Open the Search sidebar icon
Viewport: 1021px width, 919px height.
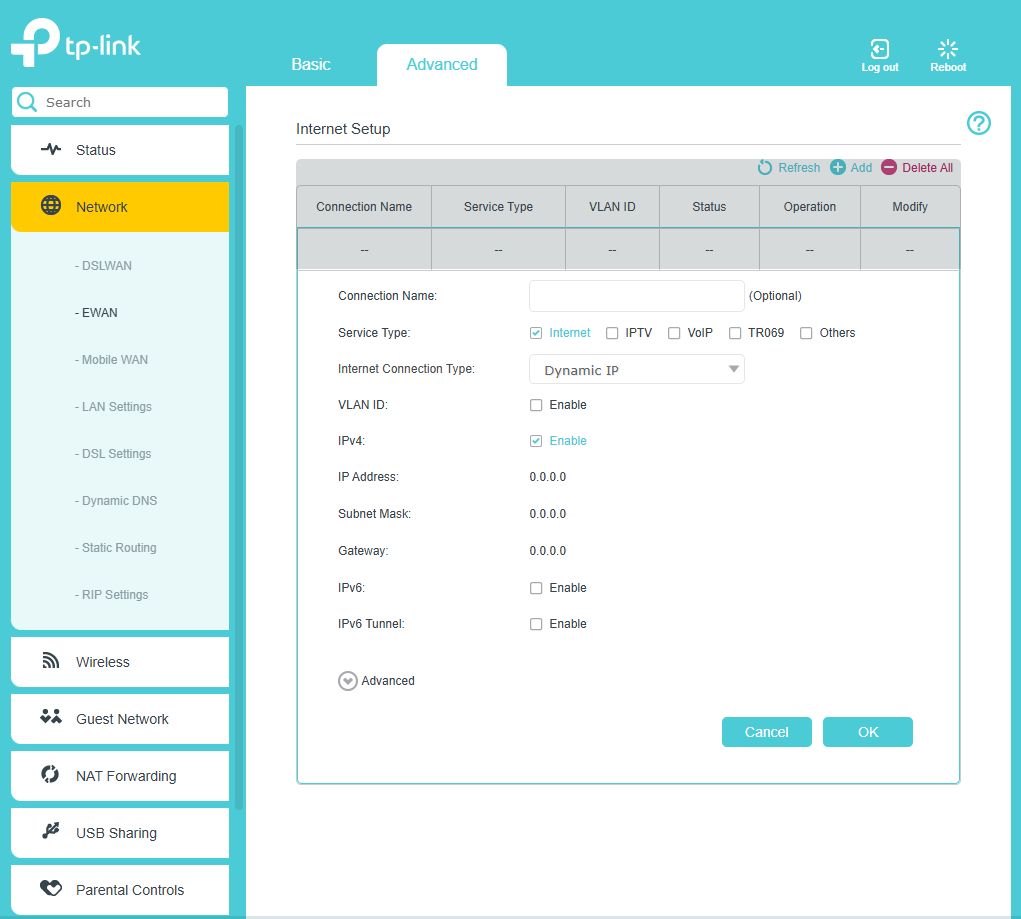(x=27, y=102)
